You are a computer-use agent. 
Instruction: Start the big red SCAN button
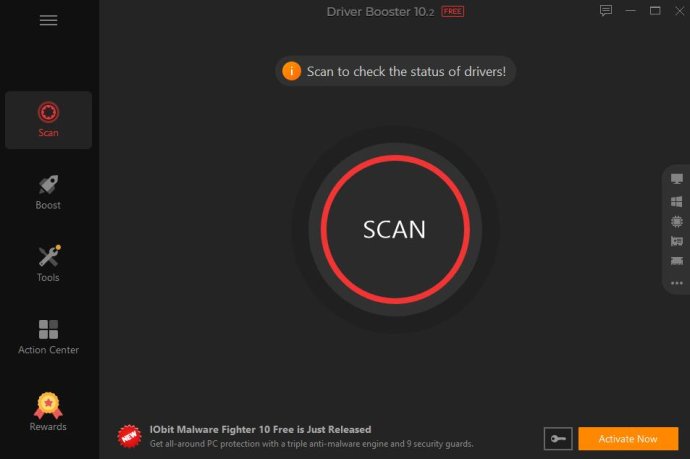point(395,229)
